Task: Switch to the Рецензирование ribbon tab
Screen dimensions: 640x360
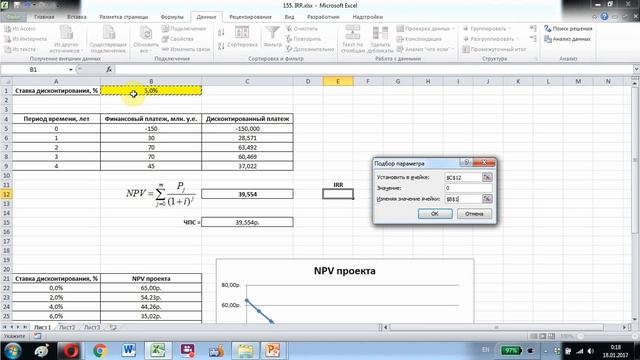Action: click(x=250, y=17)
